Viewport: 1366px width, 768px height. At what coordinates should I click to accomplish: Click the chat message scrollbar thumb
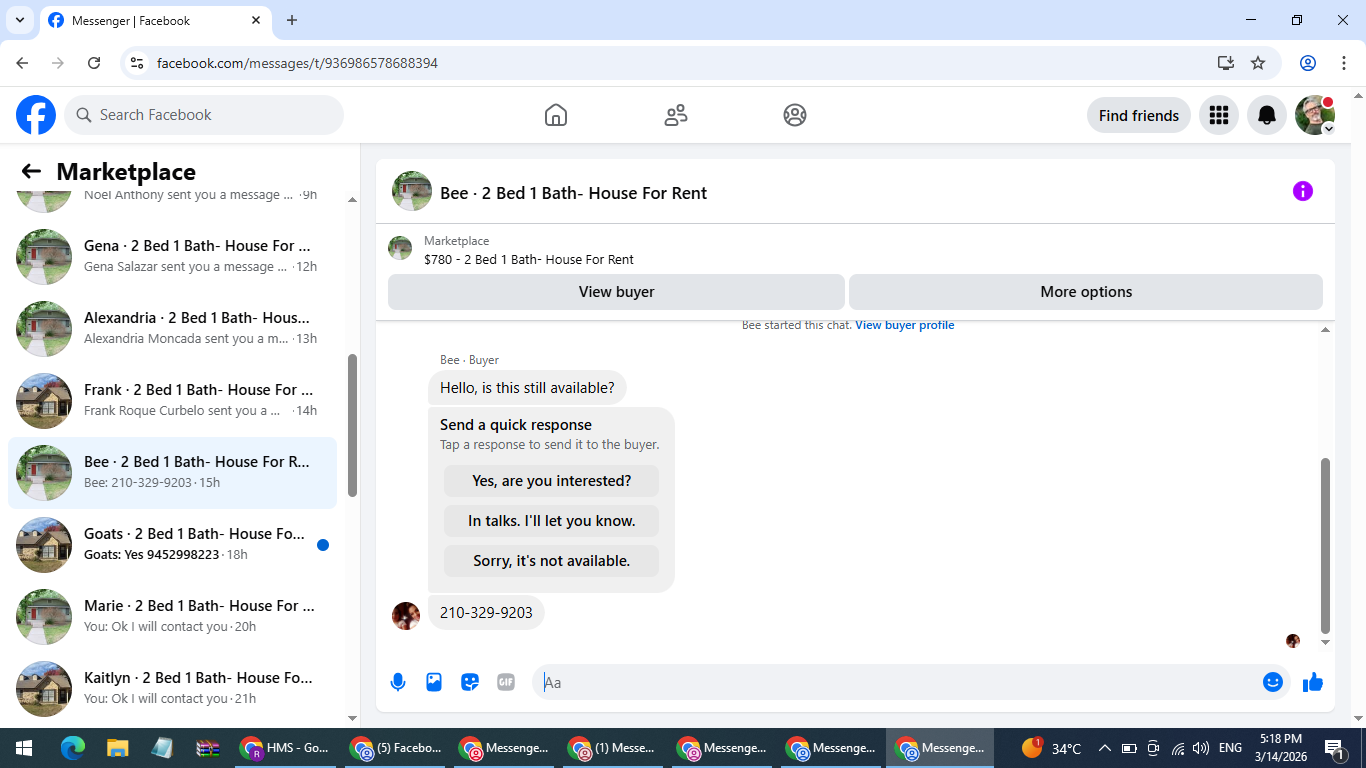tap(1326, 545)
